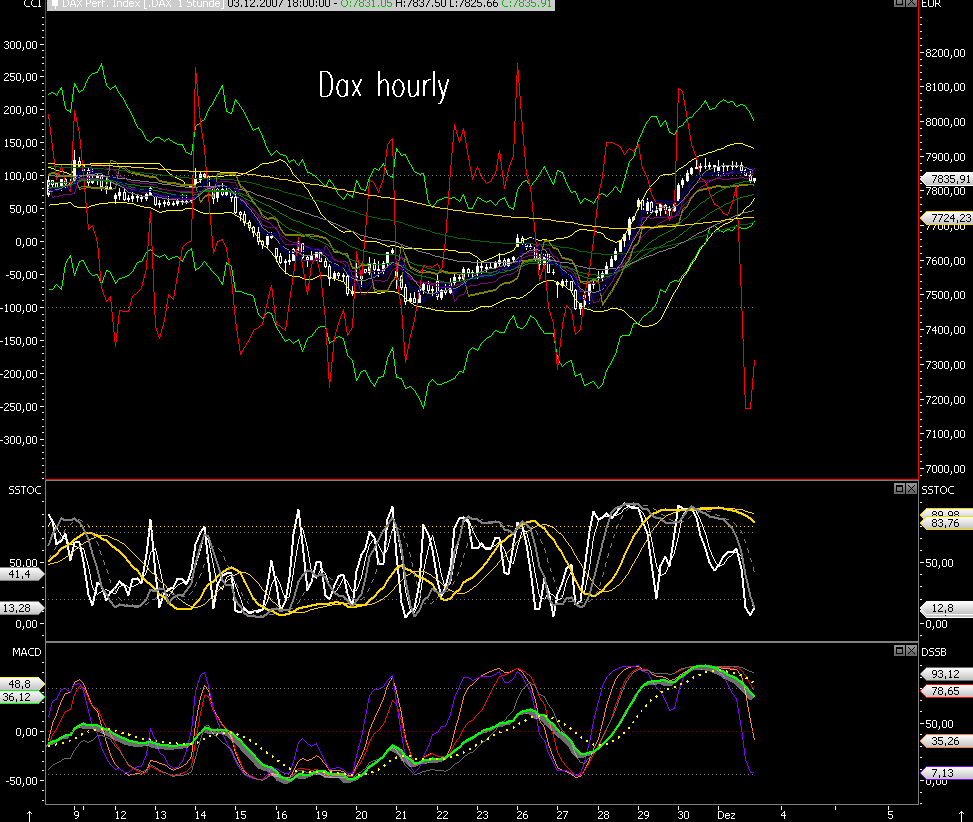Click the DSSB panel label

pyautogui.click(x=935, y=652)
